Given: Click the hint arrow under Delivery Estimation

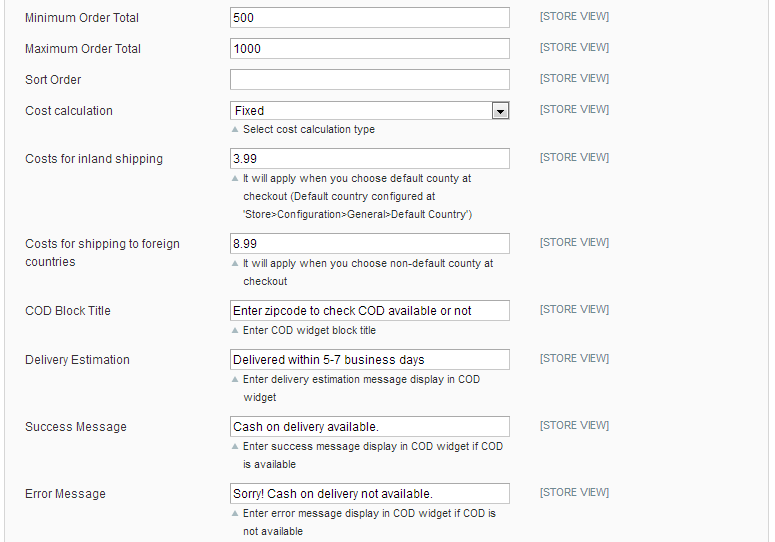Looking at the screenshot, I should click(235, 380).
